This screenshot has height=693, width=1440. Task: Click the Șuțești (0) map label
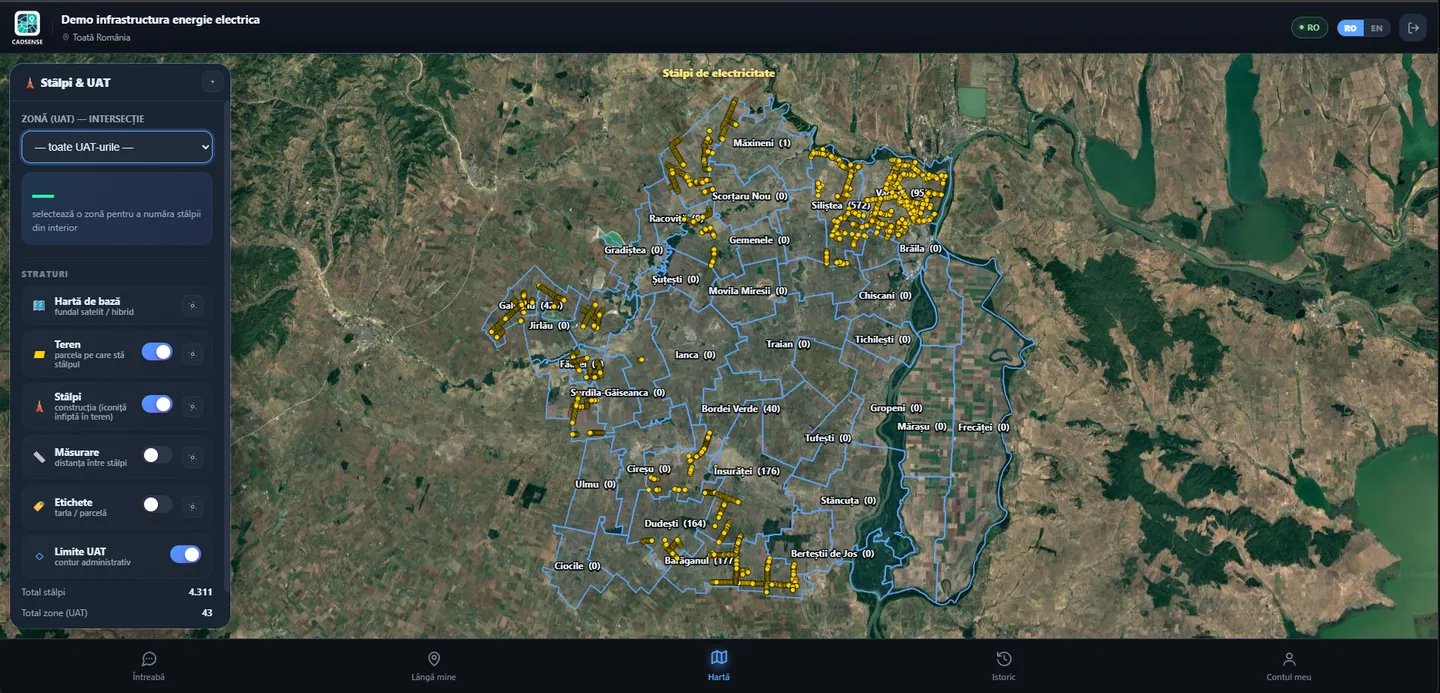[675, 280]
